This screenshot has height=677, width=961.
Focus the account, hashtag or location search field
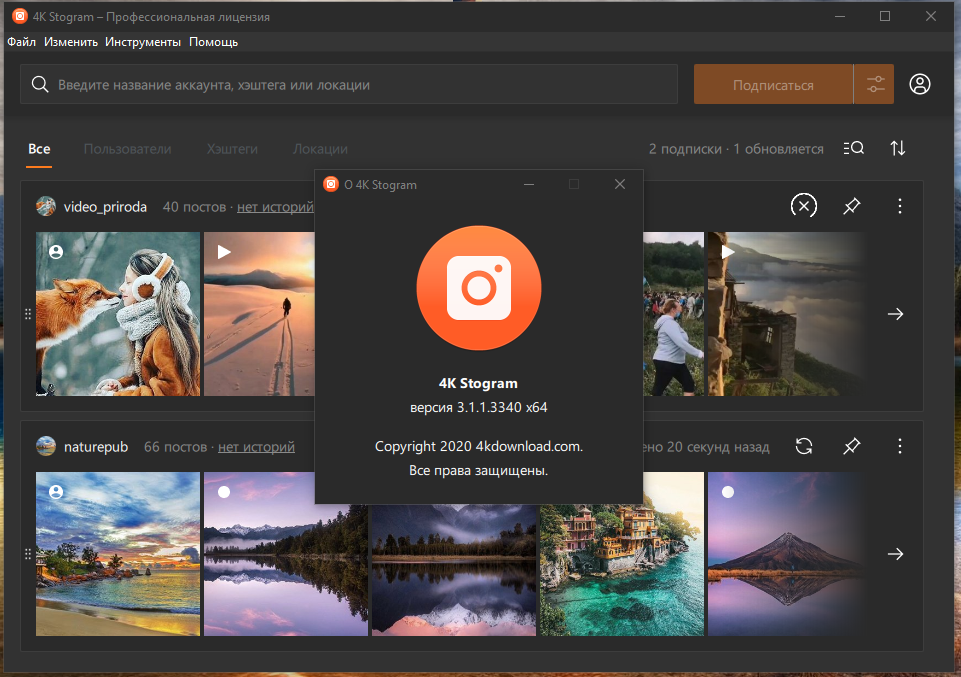click(x=349, y=84)
